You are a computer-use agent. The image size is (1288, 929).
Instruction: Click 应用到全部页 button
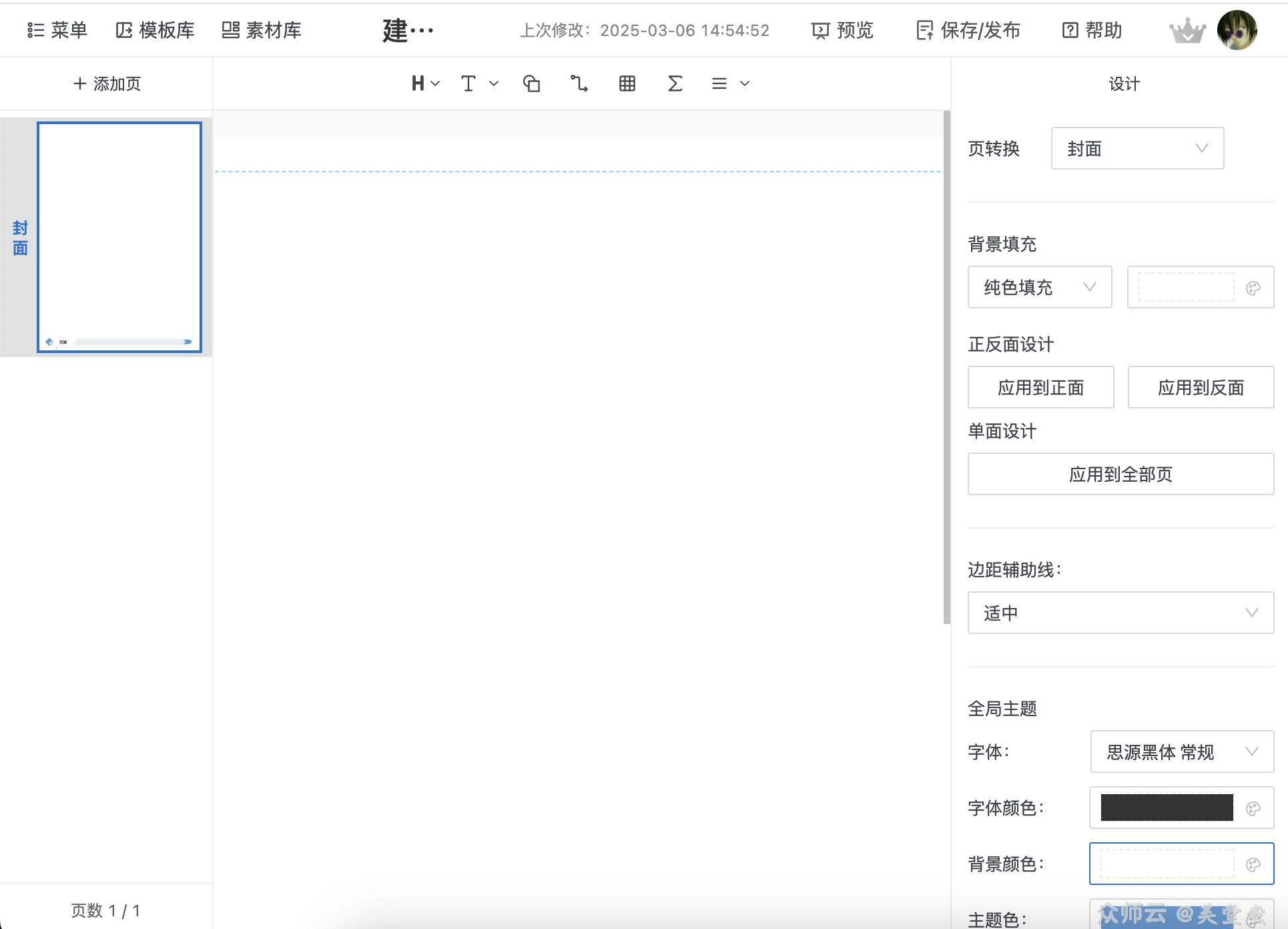coord(1121,474)
